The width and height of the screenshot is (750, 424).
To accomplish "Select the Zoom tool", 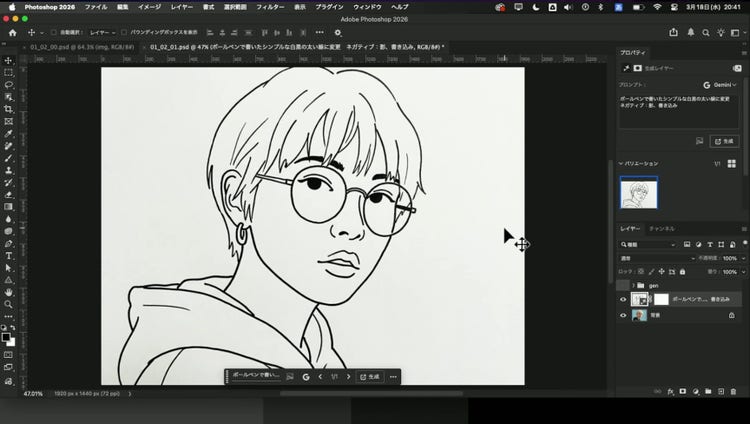I will coord(8,303).
